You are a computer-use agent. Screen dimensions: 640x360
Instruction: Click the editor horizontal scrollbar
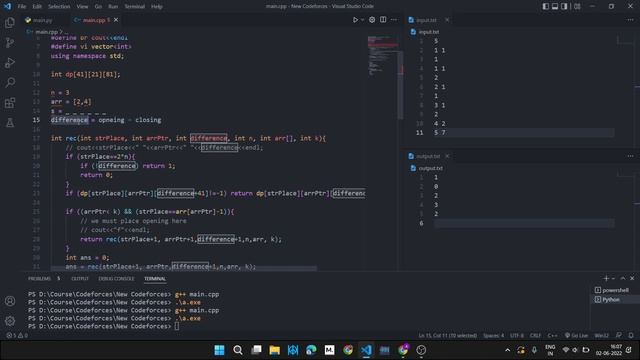(x=184, y=268)
